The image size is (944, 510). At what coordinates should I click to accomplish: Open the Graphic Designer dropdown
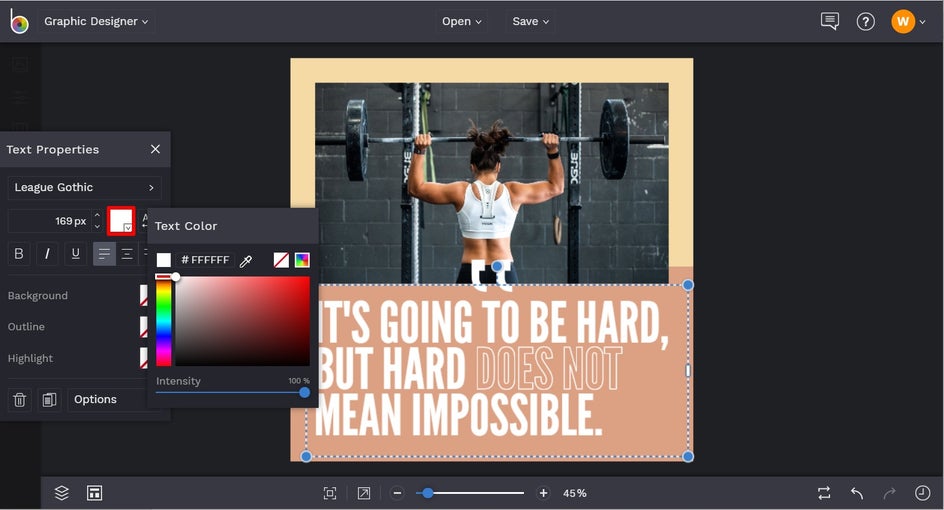pos(96,21)
